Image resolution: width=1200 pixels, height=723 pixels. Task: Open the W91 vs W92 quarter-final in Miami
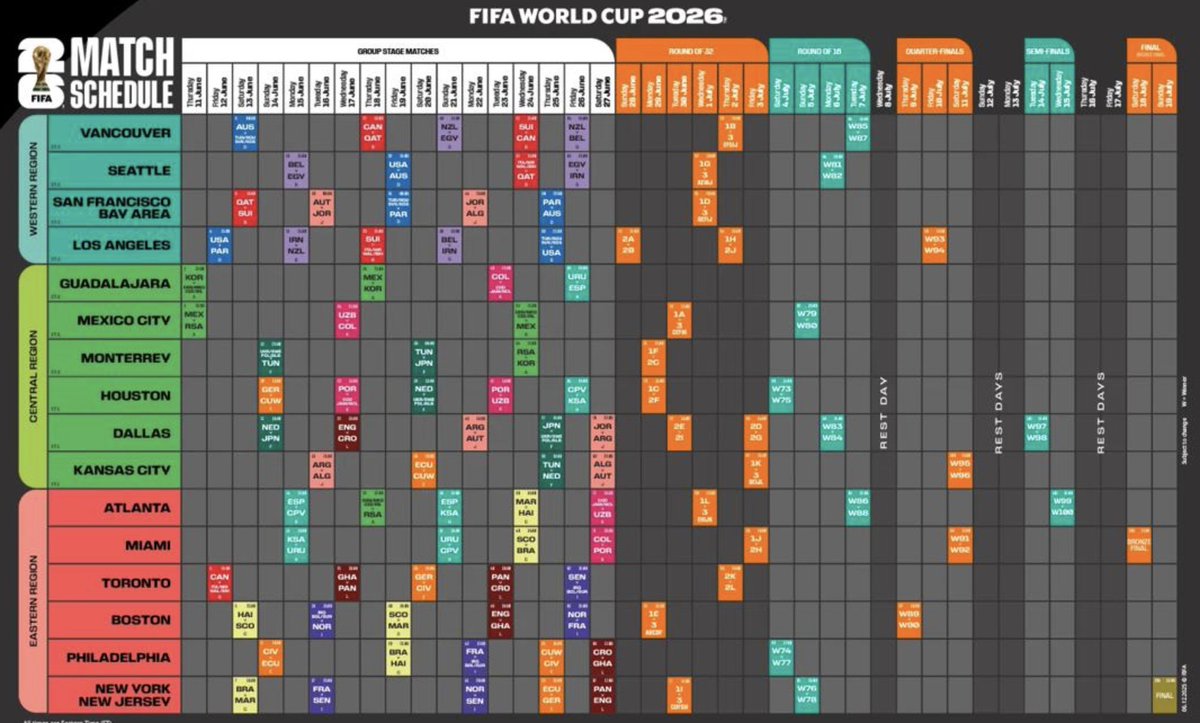click(x=960, y=546)
